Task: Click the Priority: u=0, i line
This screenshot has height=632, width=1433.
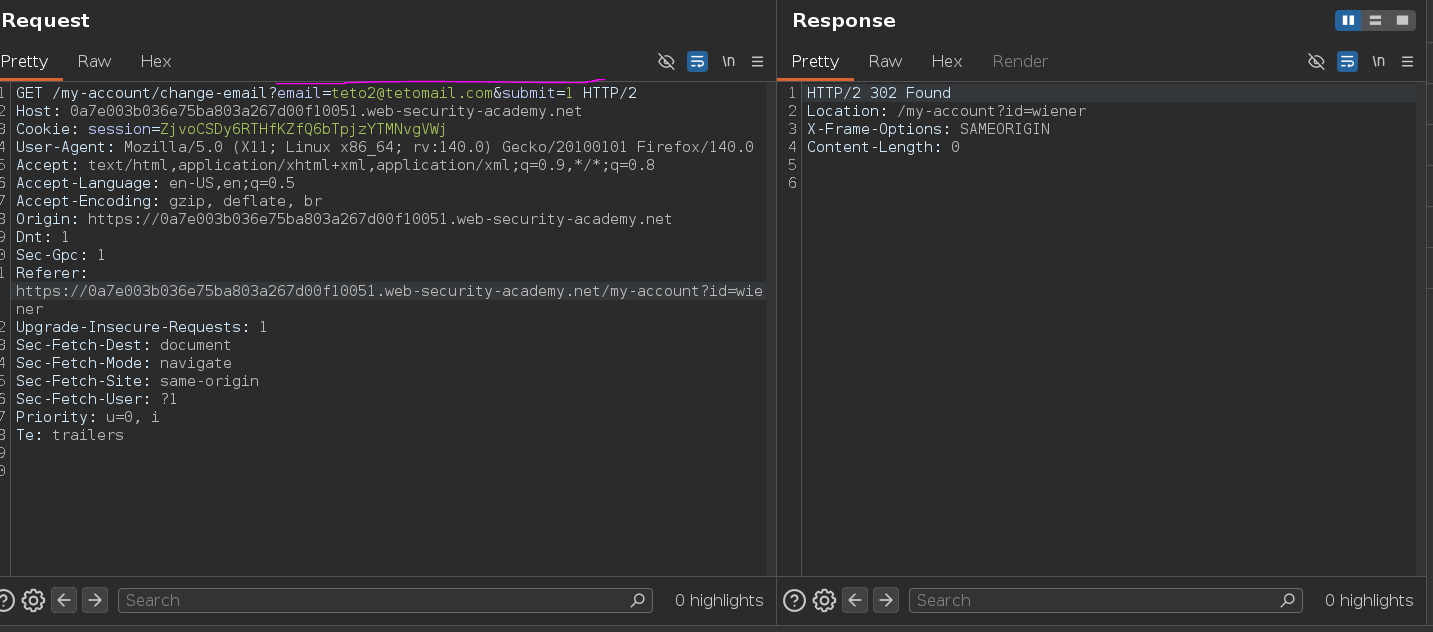Action: coord(87,417)
